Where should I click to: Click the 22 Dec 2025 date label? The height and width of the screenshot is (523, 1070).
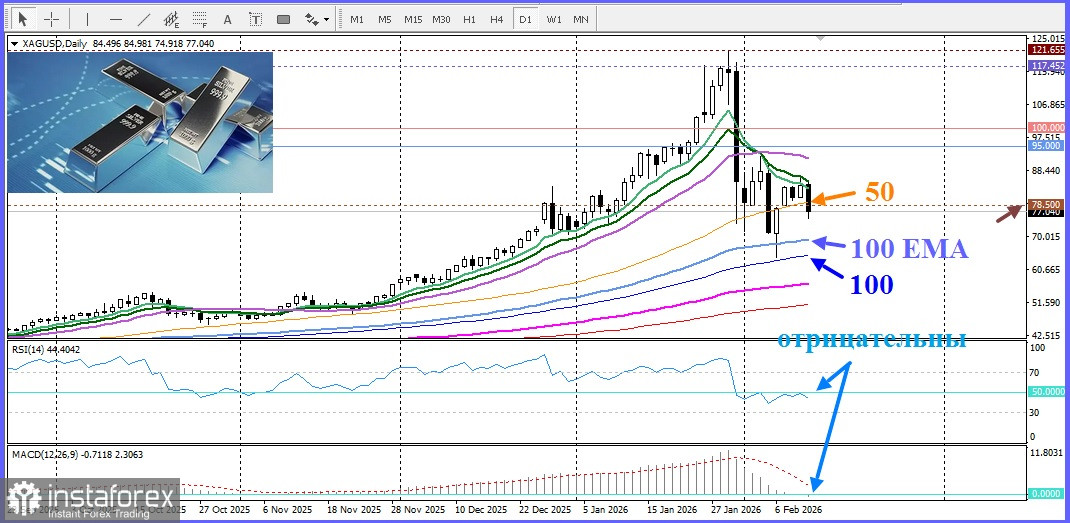(547, 509)
